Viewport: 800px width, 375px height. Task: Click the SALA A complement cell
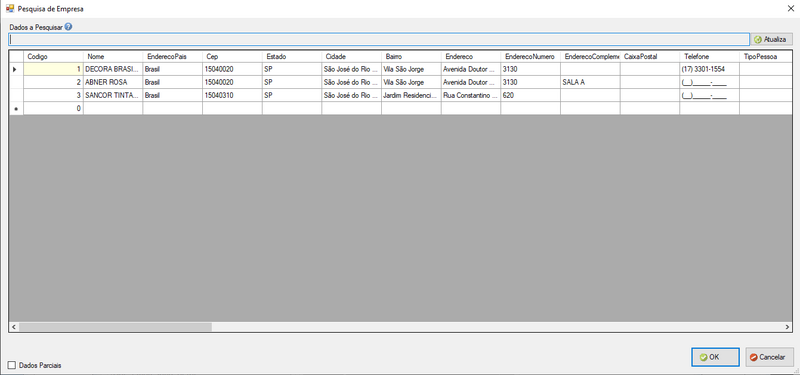(x=590, y=82)
